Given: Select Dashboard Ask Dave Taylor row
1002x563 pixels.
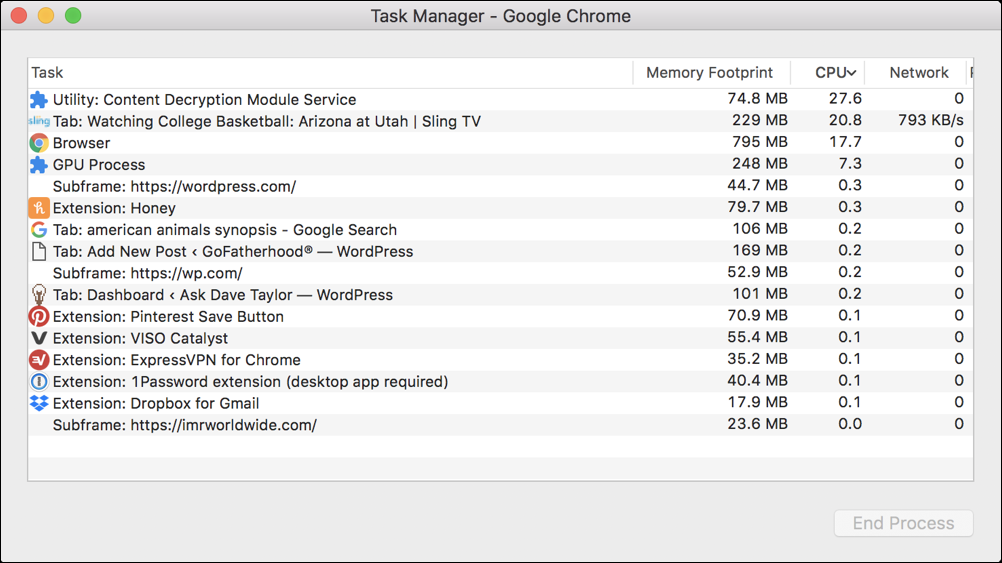Looking at the screenshot, I should tap(500, 295).
